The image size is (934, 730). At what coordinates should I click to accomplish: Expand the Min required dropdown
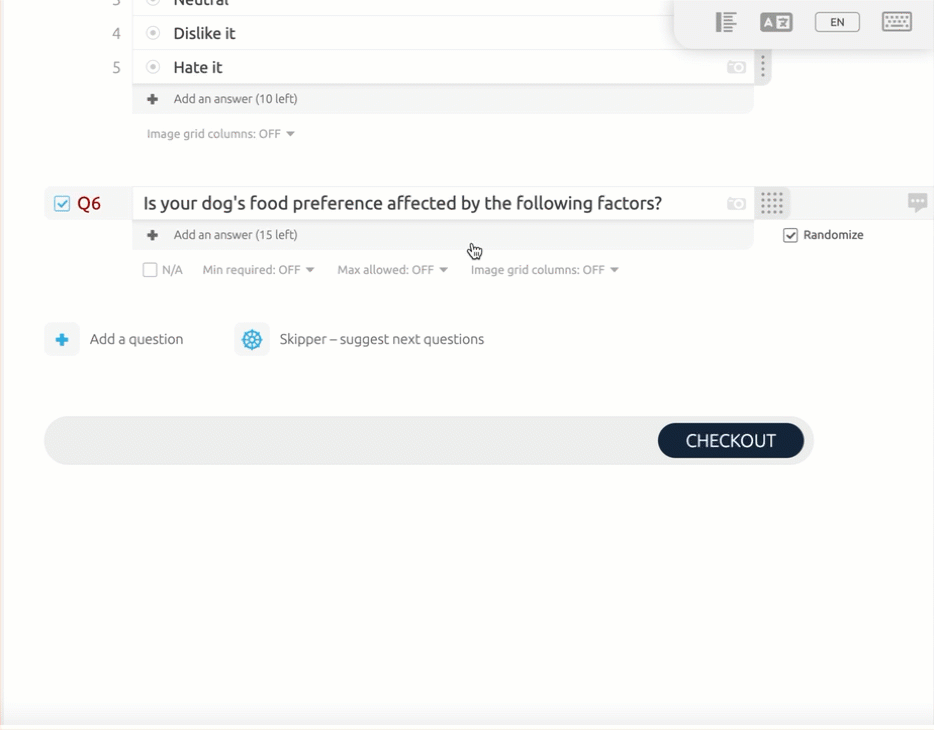click(x=258, y=270)
